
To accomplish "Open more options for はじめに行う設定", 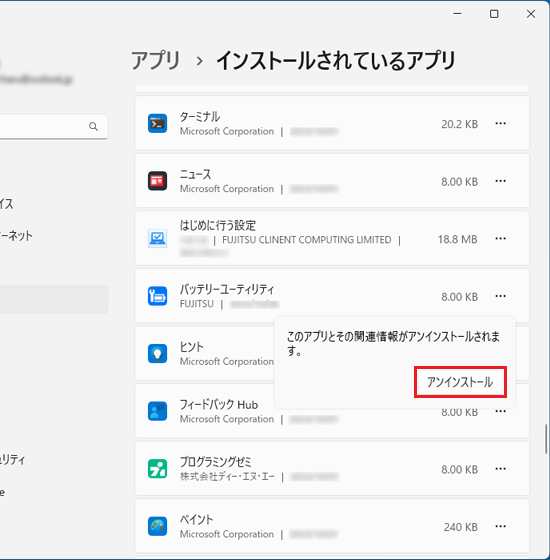I will click(501, 239).
